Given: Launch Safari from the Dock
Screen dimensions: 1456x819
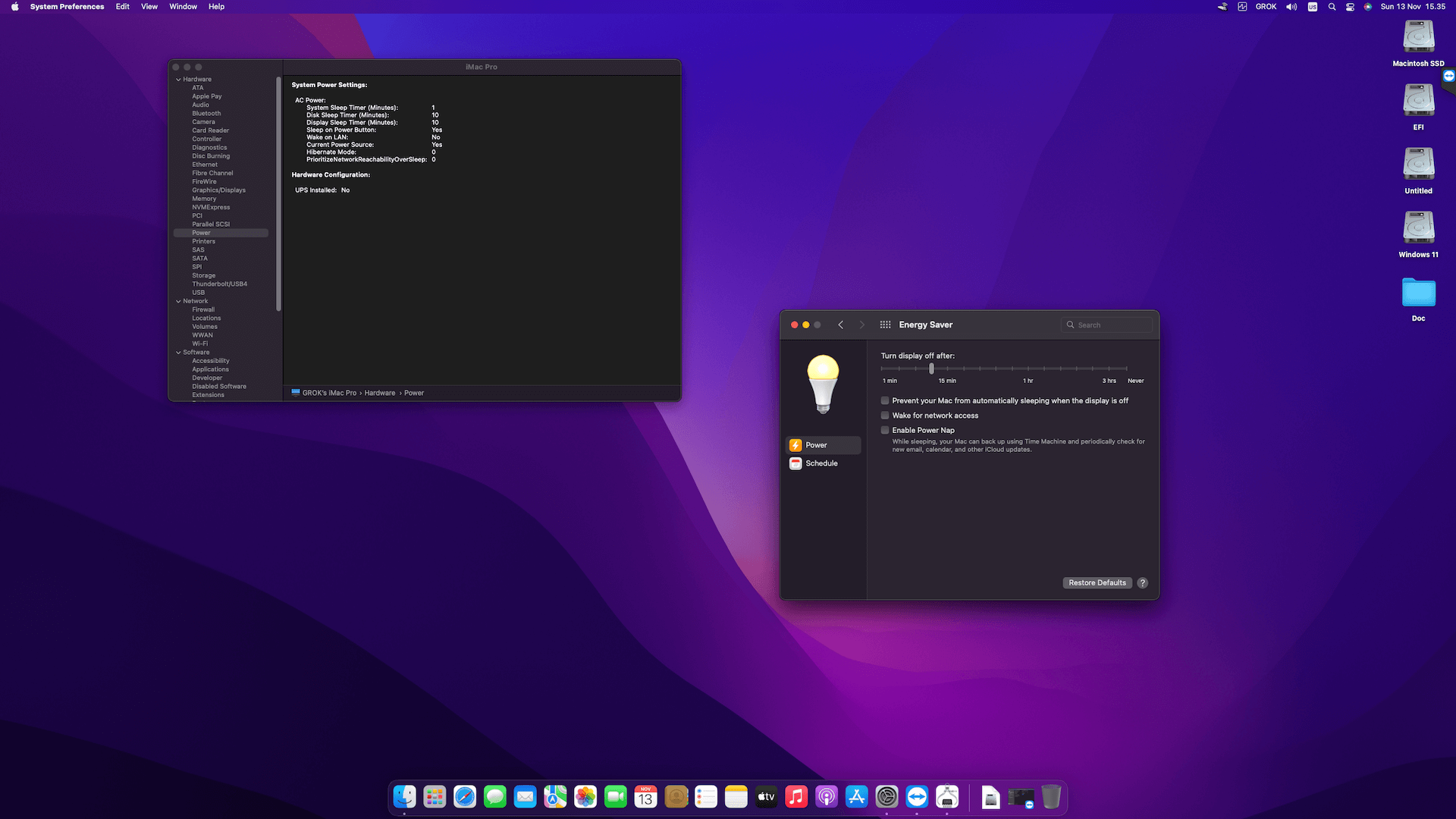Looking at the screenshot, I should [465, 796].
